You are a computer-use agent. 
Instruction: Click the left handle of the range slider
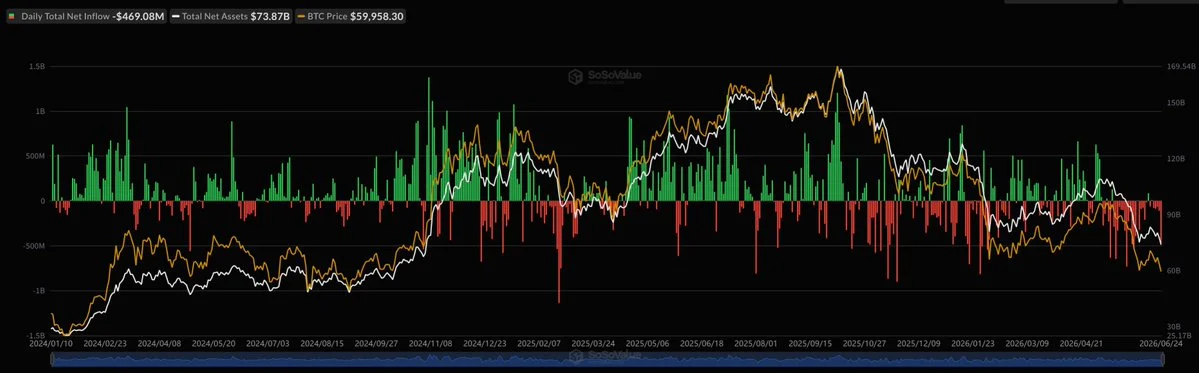[x=53, y=359]
